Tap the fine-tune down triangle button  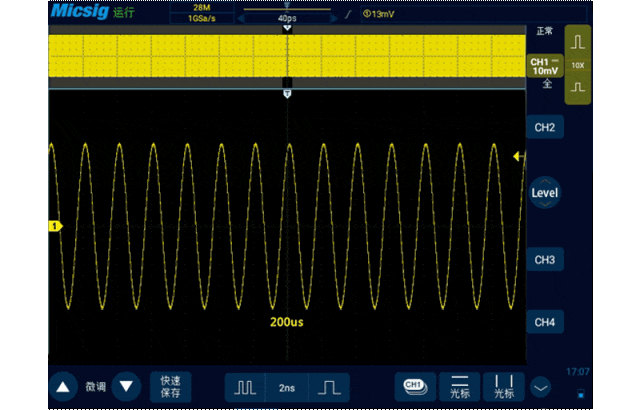pyautogui.click(x=126, y=387)
